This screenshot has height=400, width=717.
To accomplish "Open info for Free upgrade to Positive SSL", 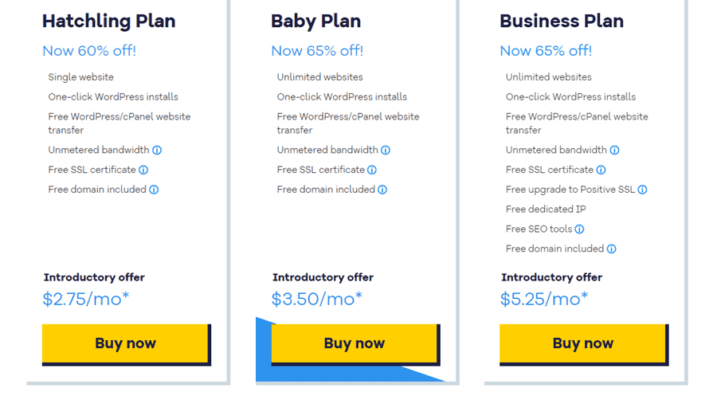I will [x=642, y=190].
